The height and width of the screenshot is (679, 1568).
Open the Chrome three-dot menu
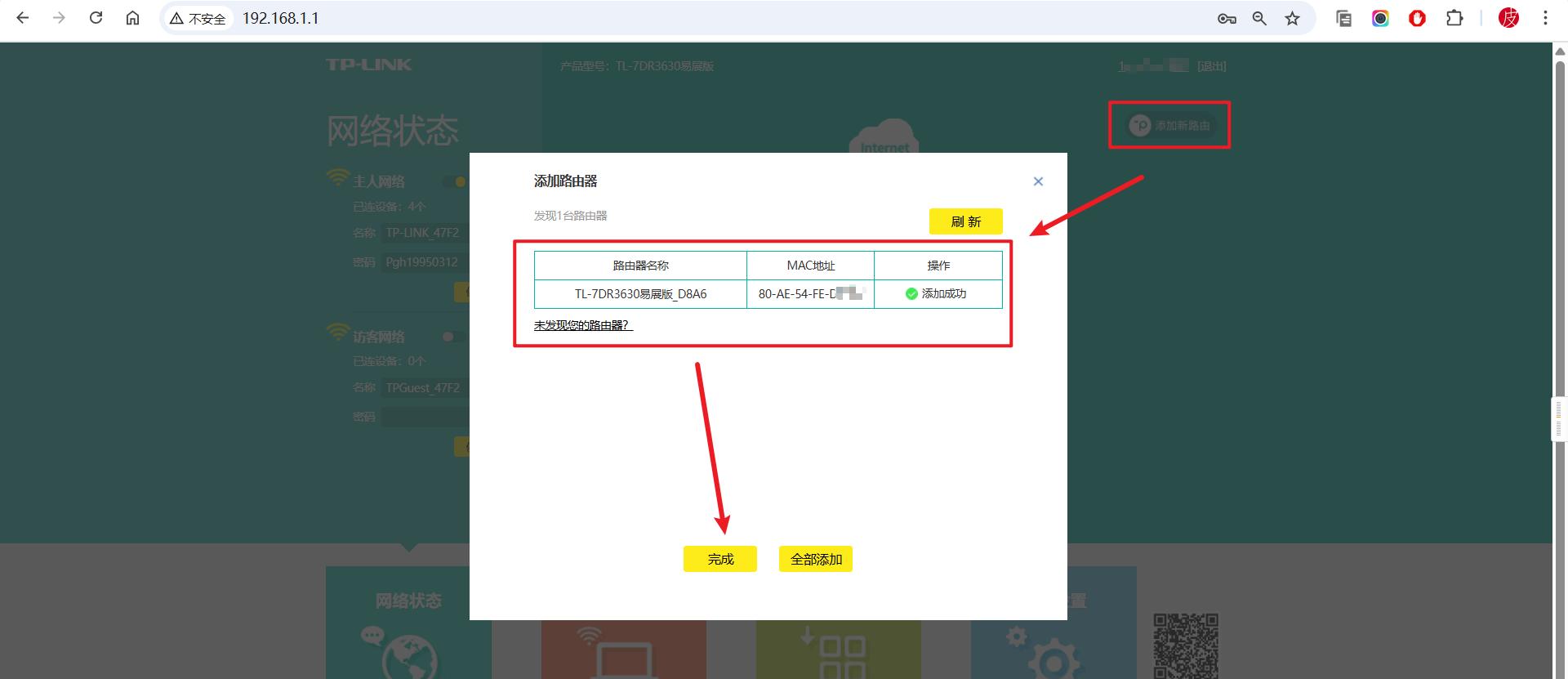[1545, 18]
